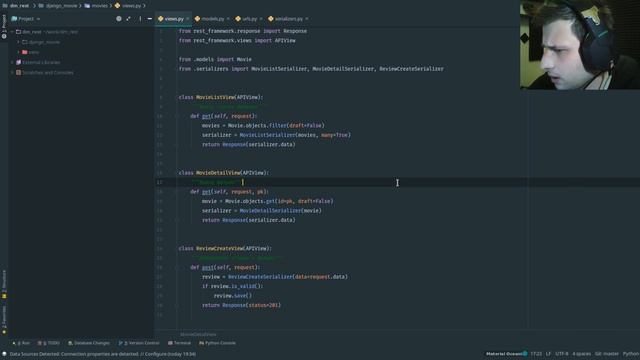Click the django_movie breadcrumb

coord(58,6)
